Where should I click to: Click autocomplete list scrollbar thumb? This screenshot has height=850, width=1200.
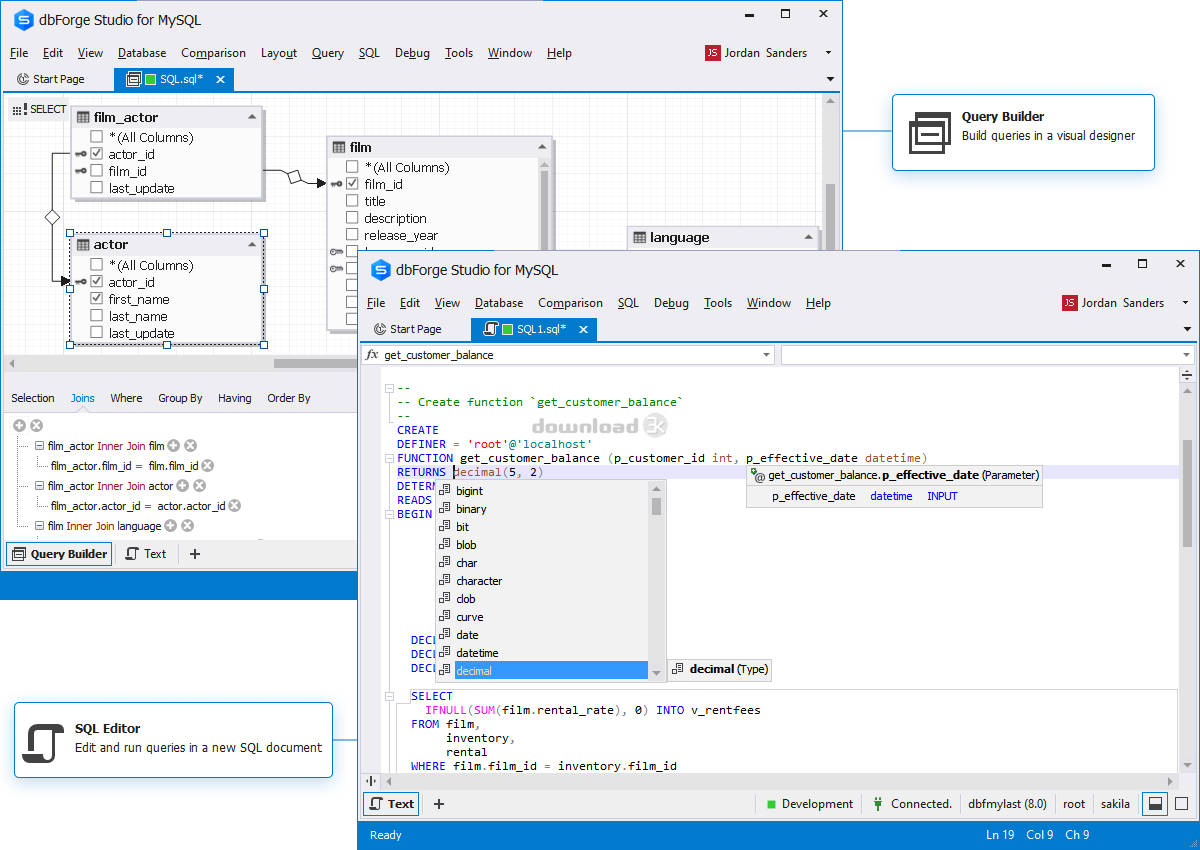pyautogui.click(x=657, y=506)
